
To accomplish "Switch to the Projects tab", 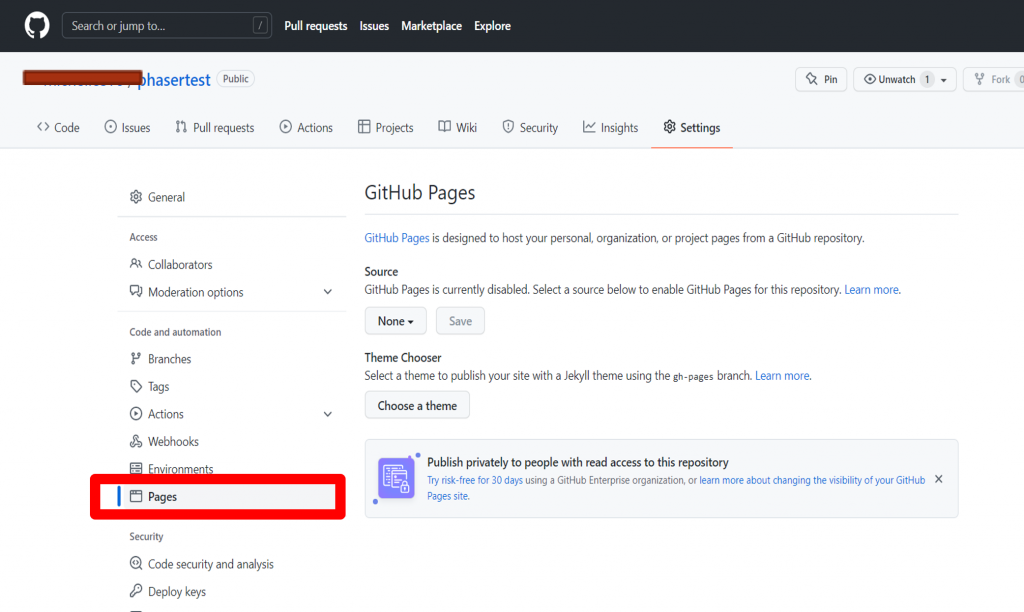I will point(386,127).
